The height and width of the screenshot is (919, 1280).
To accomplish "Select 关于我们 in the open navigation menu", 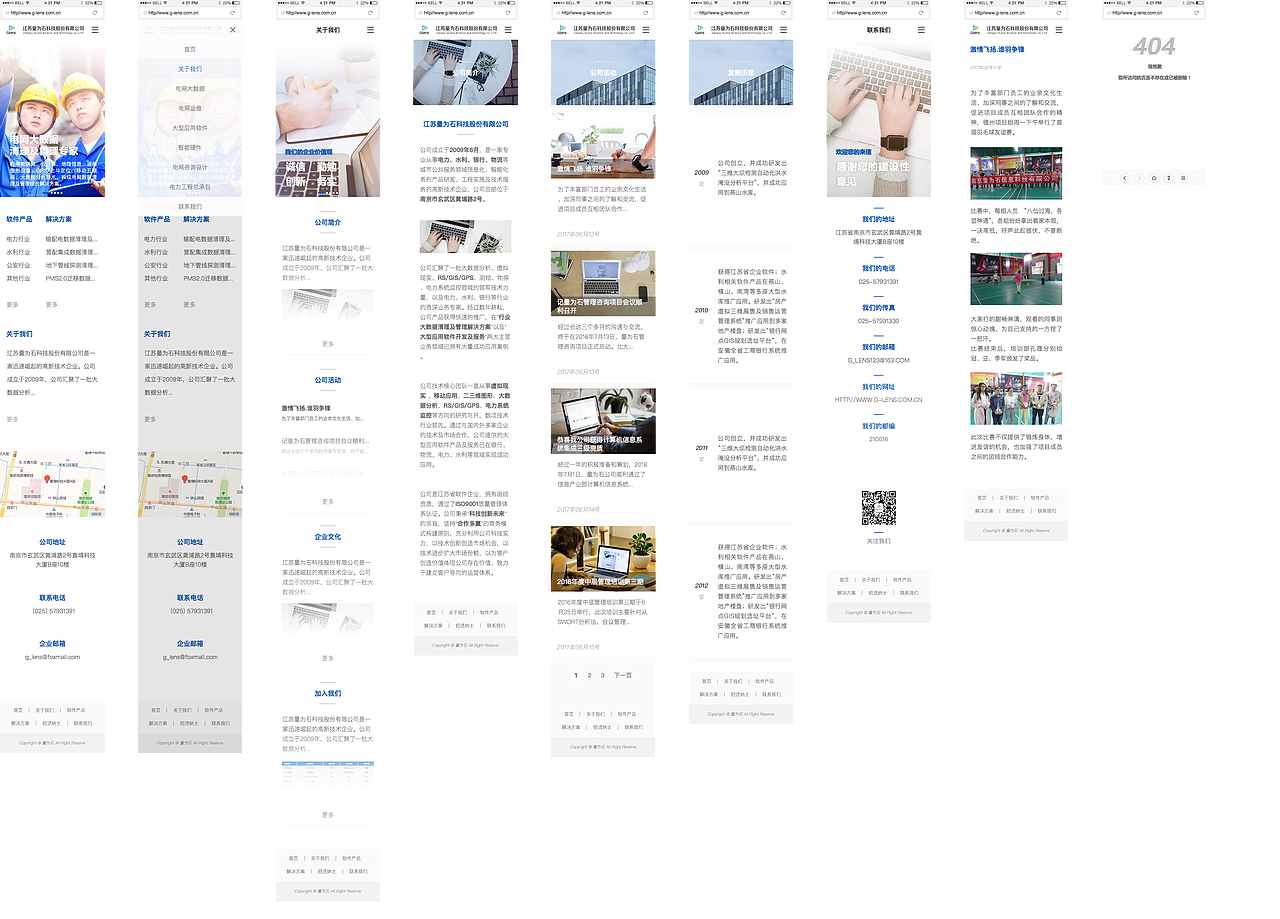I will [190, 69].
